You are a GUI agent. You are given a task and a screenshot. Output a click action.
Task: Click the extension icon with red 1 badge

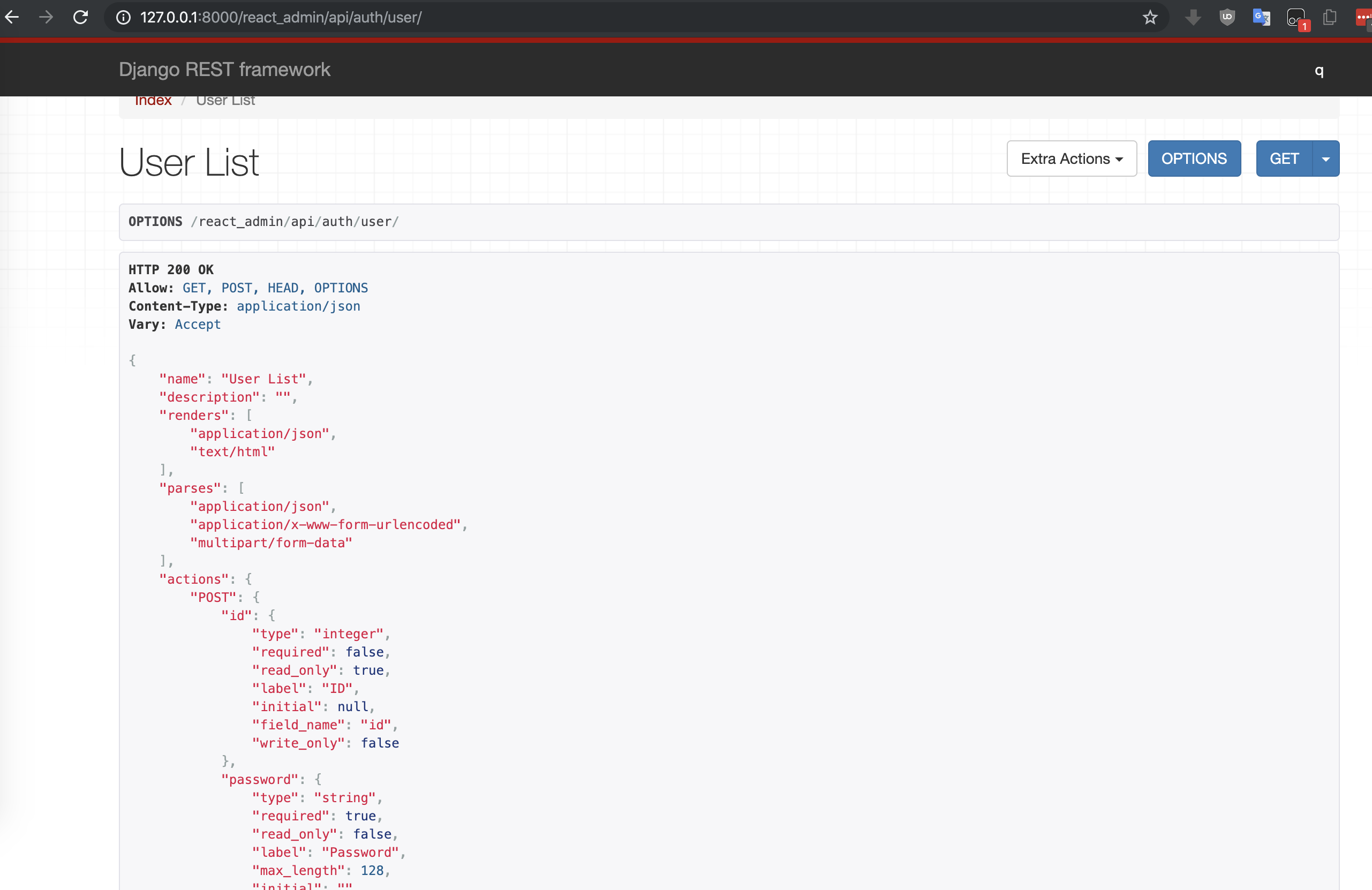tap(1296, 18)
